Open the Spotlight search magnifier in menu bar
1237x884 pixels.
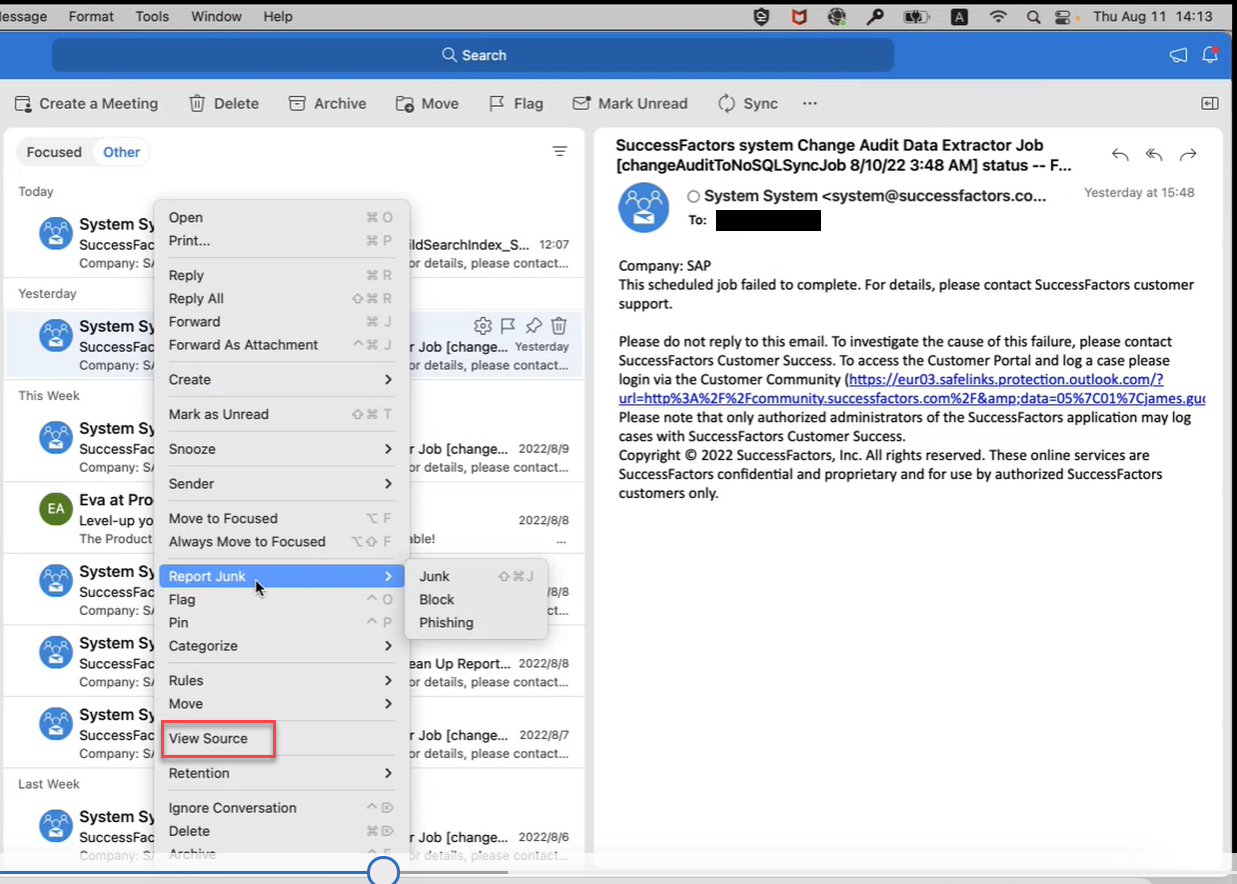(1033, 17)
